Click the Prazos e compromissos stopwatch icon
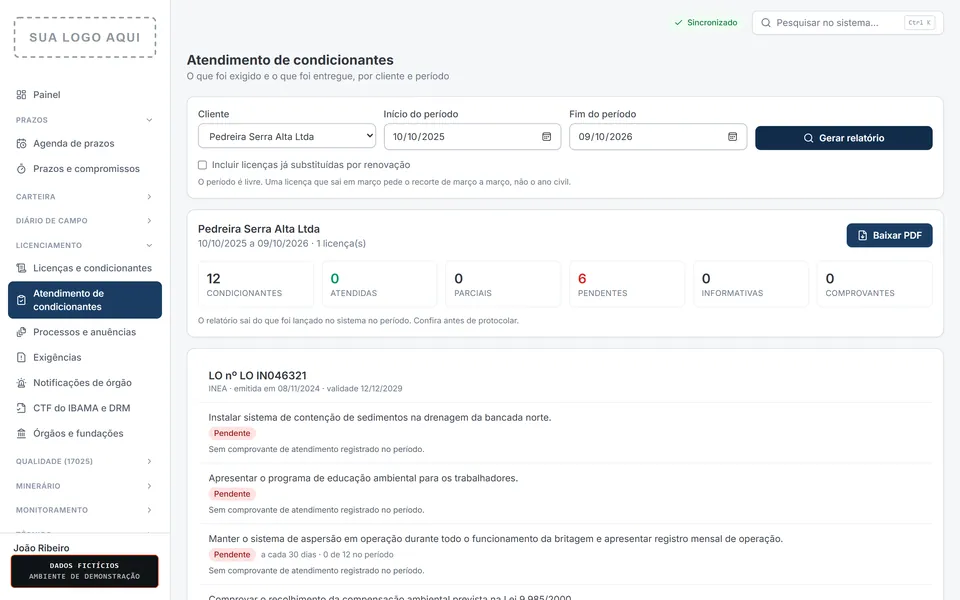This screenshot has height=600, width=960. pos(21,168)
